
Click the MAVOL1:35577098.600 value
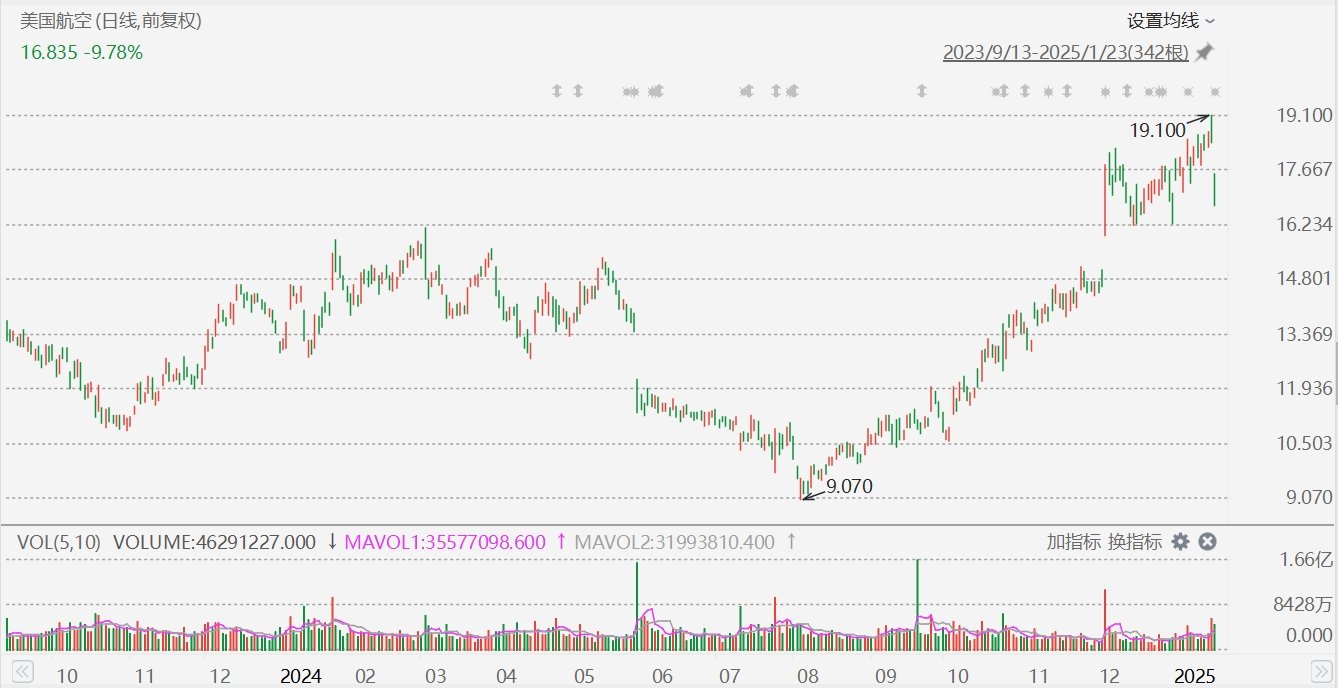pyautogui.click(x=445, y=542)
